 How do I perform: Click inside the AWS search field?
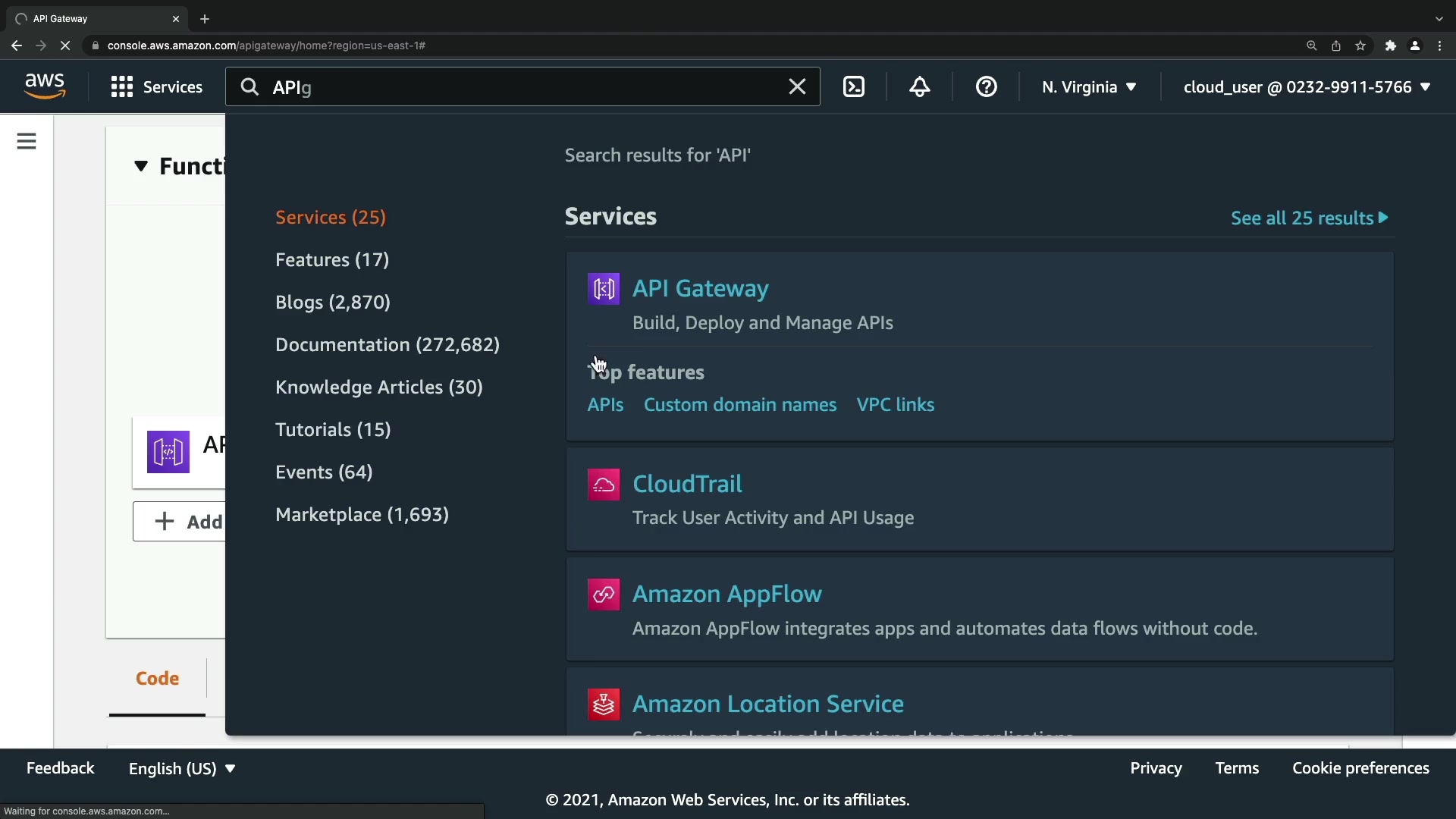pos(523,87)
